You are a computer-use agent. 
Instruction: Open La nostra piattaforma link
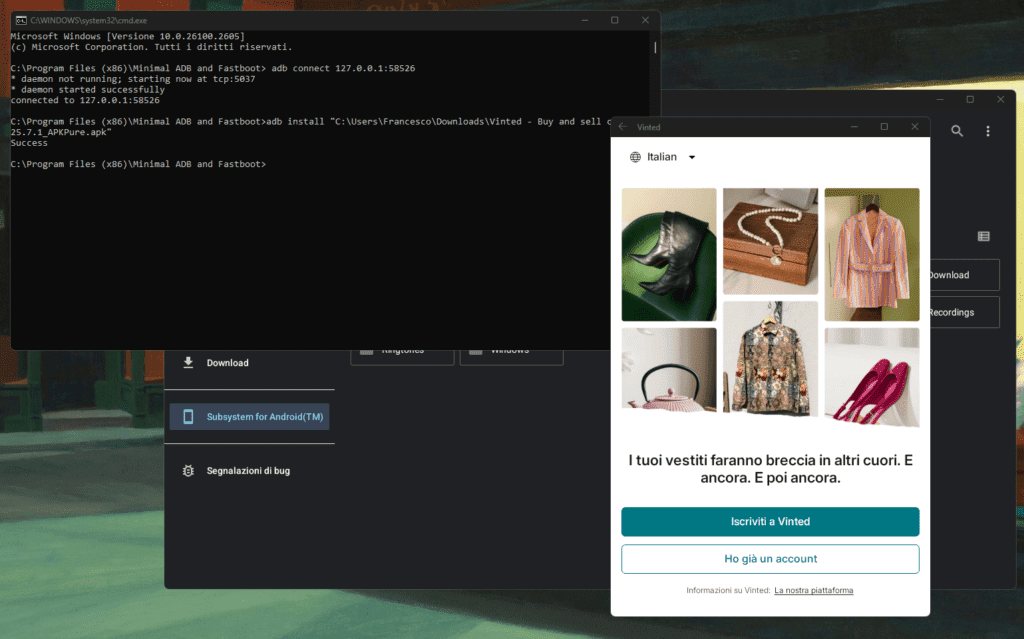click(x=813, y=591)
